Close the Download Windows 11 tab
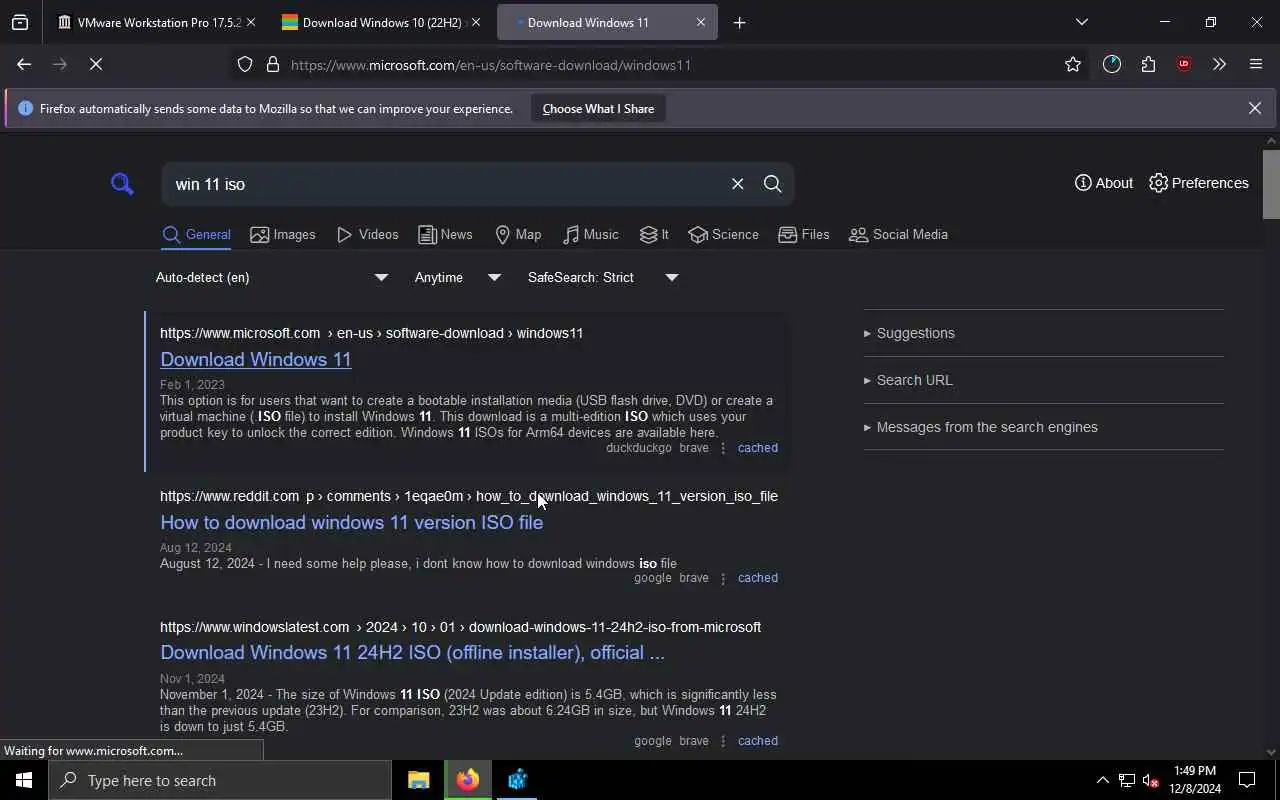Screen dimensions: 1280x800 click(x=700, y=22)
